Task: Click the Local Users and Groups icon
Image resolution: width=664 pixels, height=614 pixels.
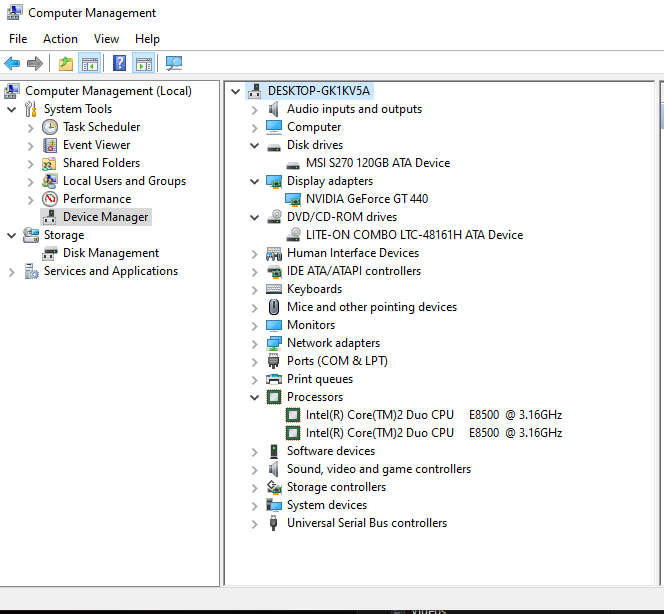Action: (x=50, y=181)
